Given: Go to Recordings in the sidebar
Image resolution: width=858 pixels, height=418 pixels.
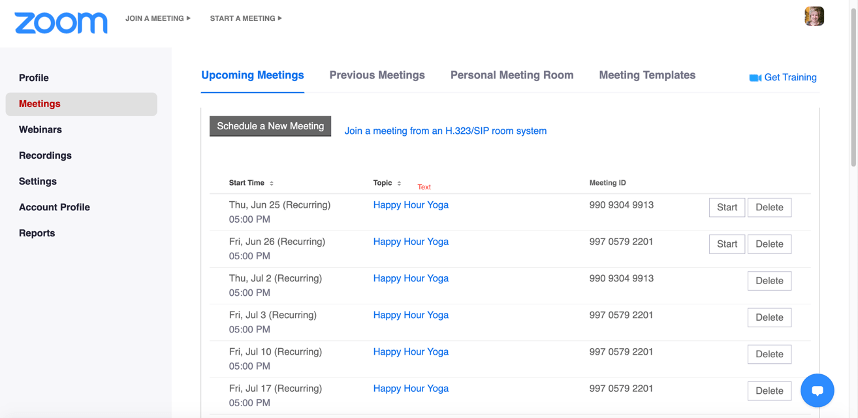Looking at the screenshot, I should tap(45, 155).
